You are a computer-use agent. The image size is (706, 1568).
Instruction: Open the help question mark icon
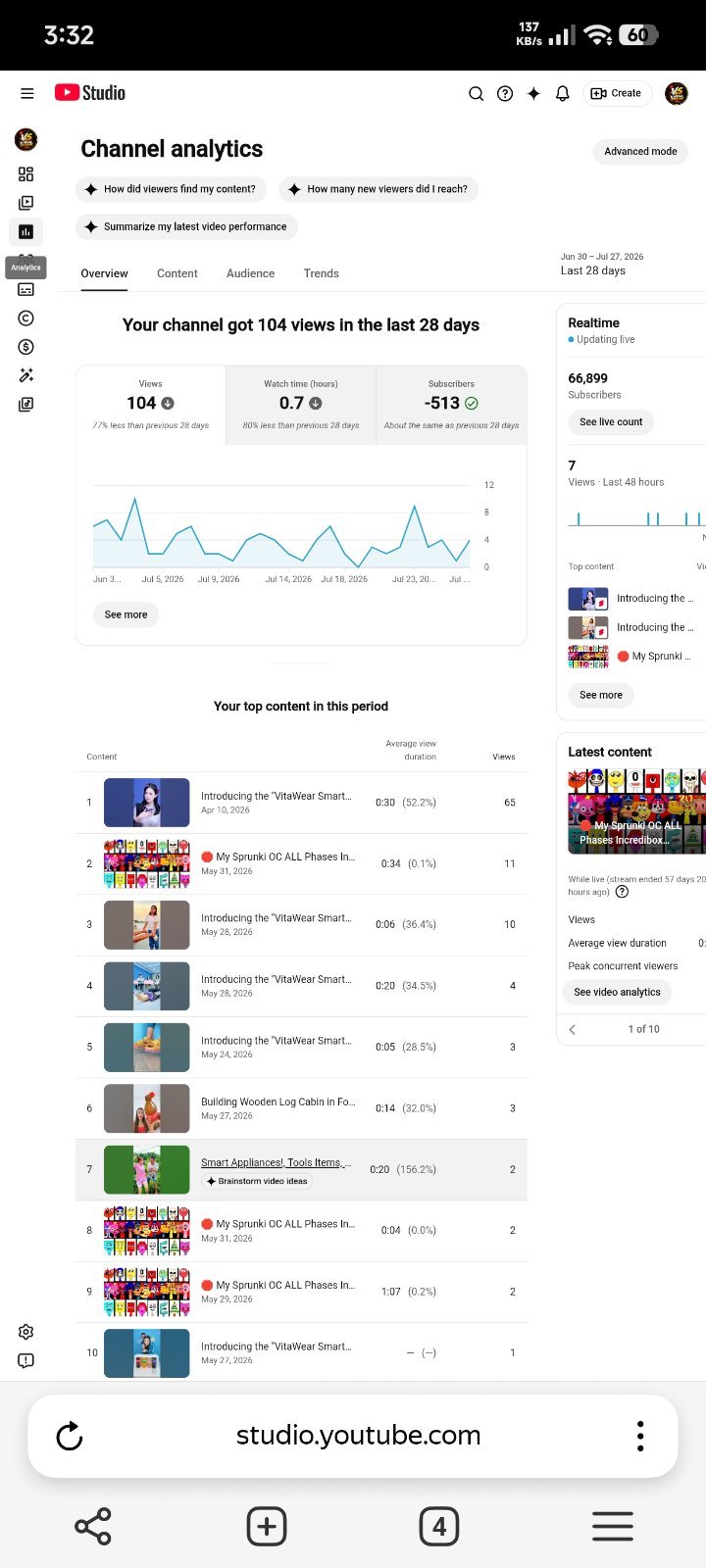click(505, 93)
